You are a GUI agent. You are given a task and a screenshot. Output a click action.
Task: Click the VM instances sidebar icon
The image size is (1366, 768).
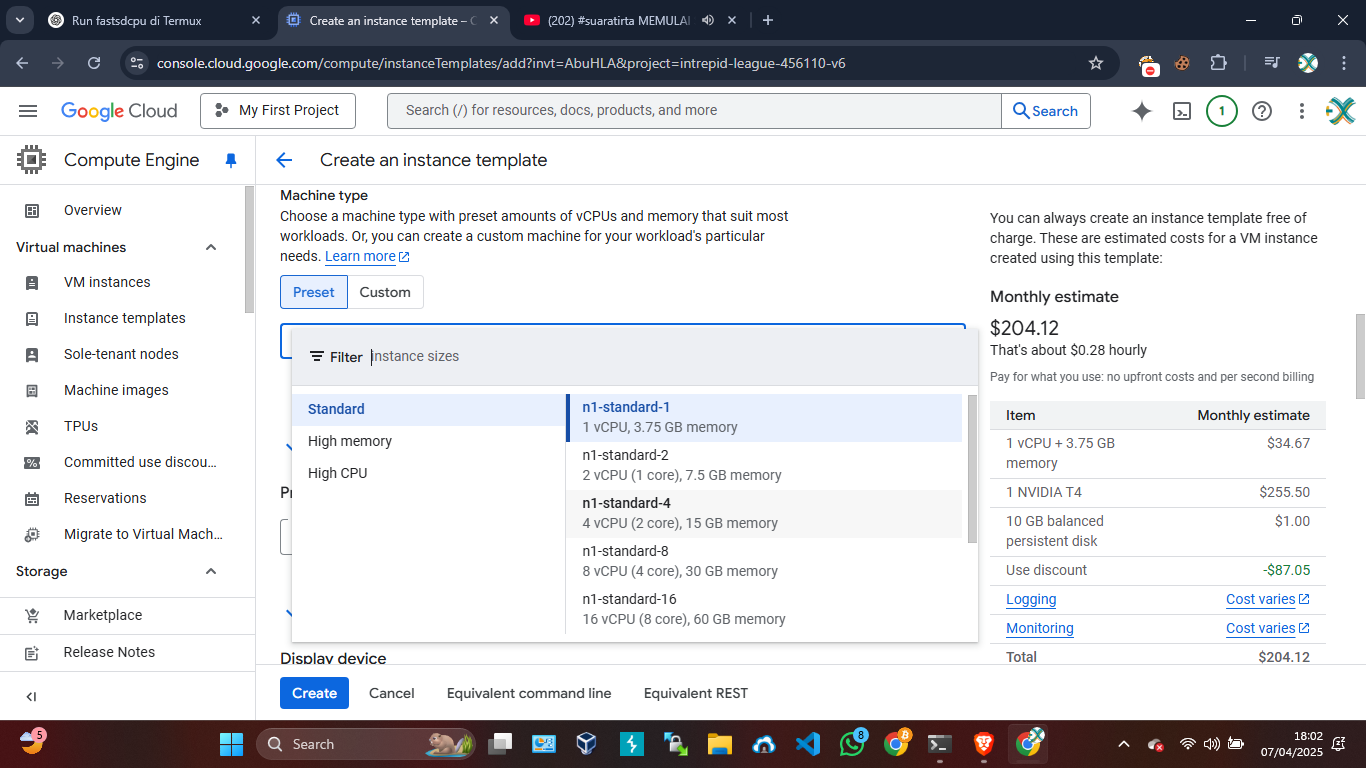coord(32,282)
